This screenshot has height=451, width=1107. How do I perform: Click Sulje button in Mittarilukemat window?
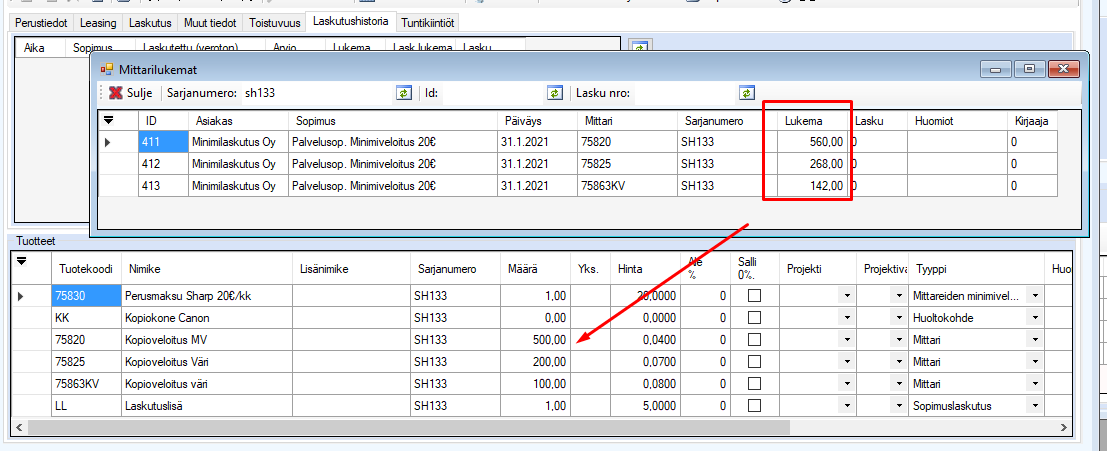tap(131, 92)
